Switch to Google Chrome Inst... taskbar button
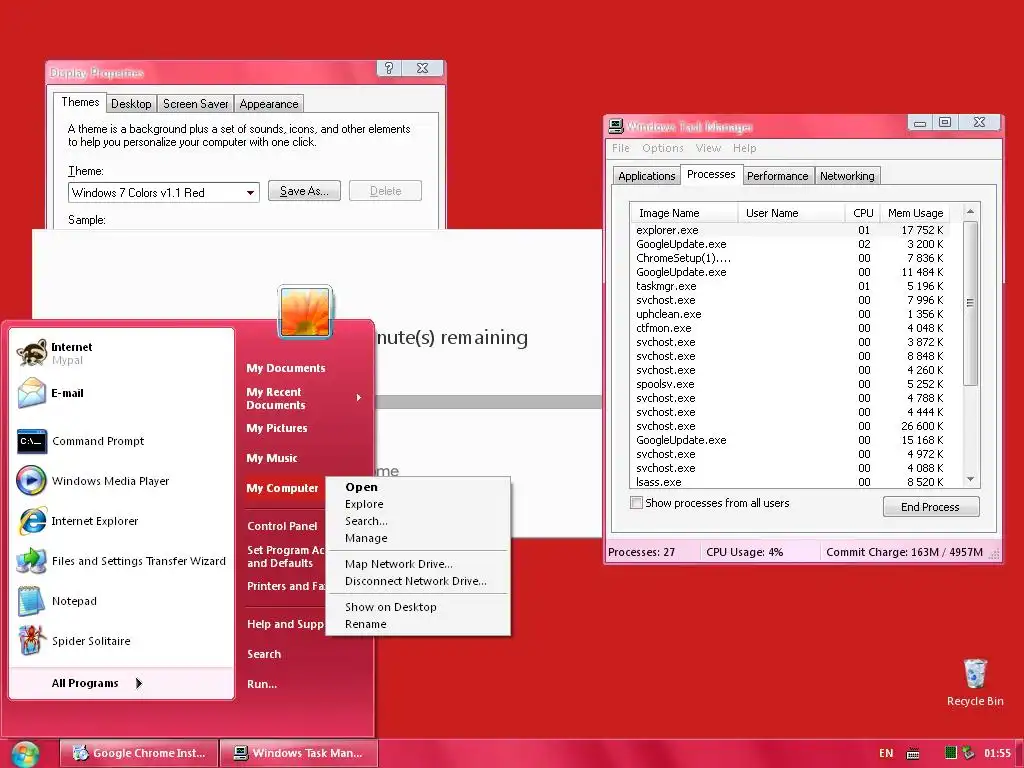 click(139, 753)
